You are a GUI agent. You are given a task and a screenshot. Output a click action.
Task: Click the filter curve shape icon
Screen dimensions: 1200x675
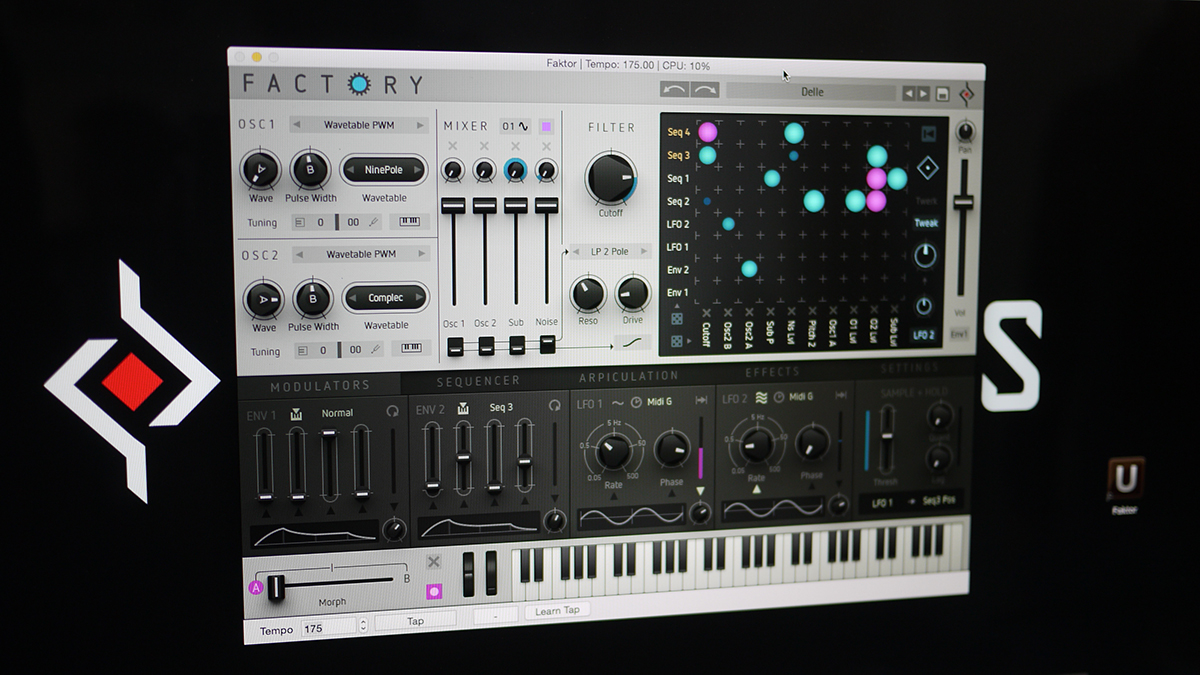click(633, 342)
